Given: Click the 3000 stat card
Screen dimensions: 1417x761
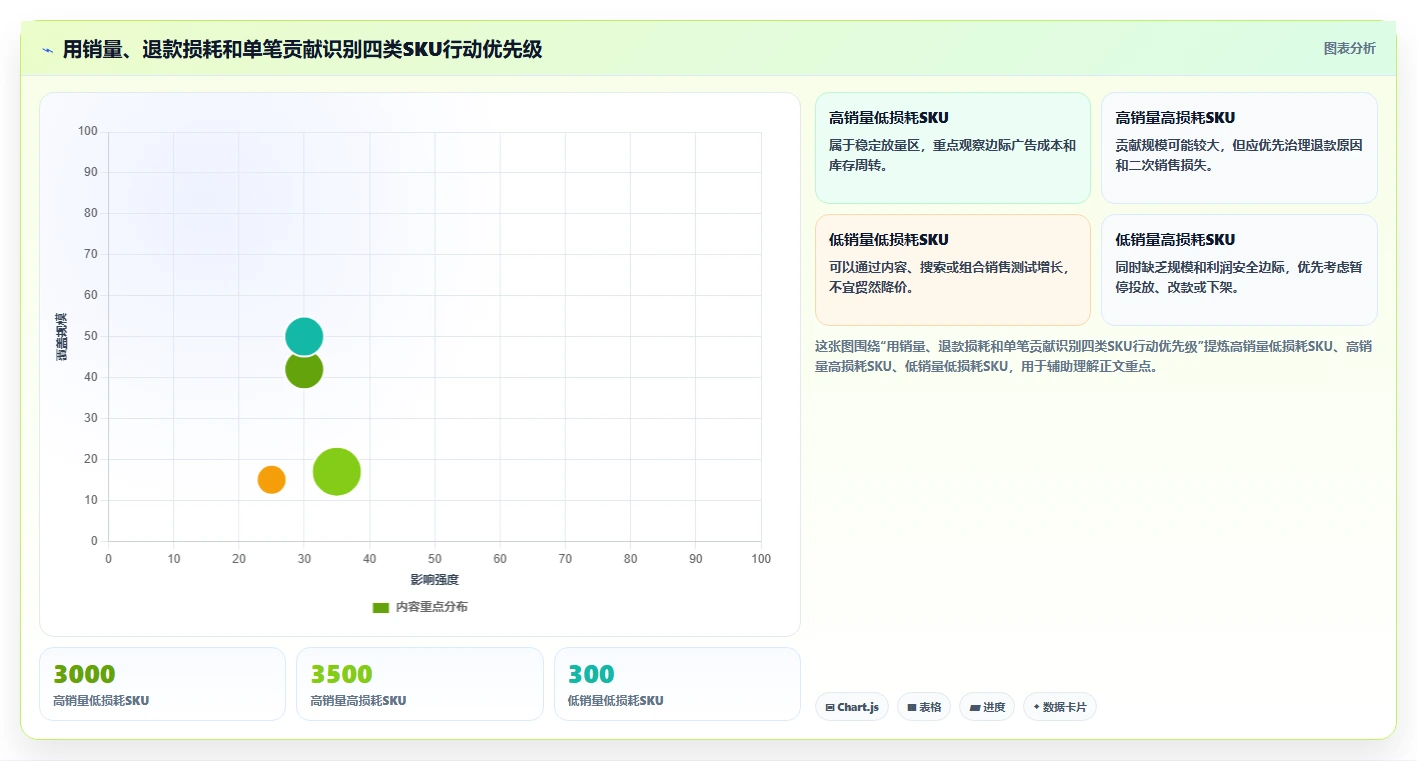Looking at the screenshot, I should point(162,684).
